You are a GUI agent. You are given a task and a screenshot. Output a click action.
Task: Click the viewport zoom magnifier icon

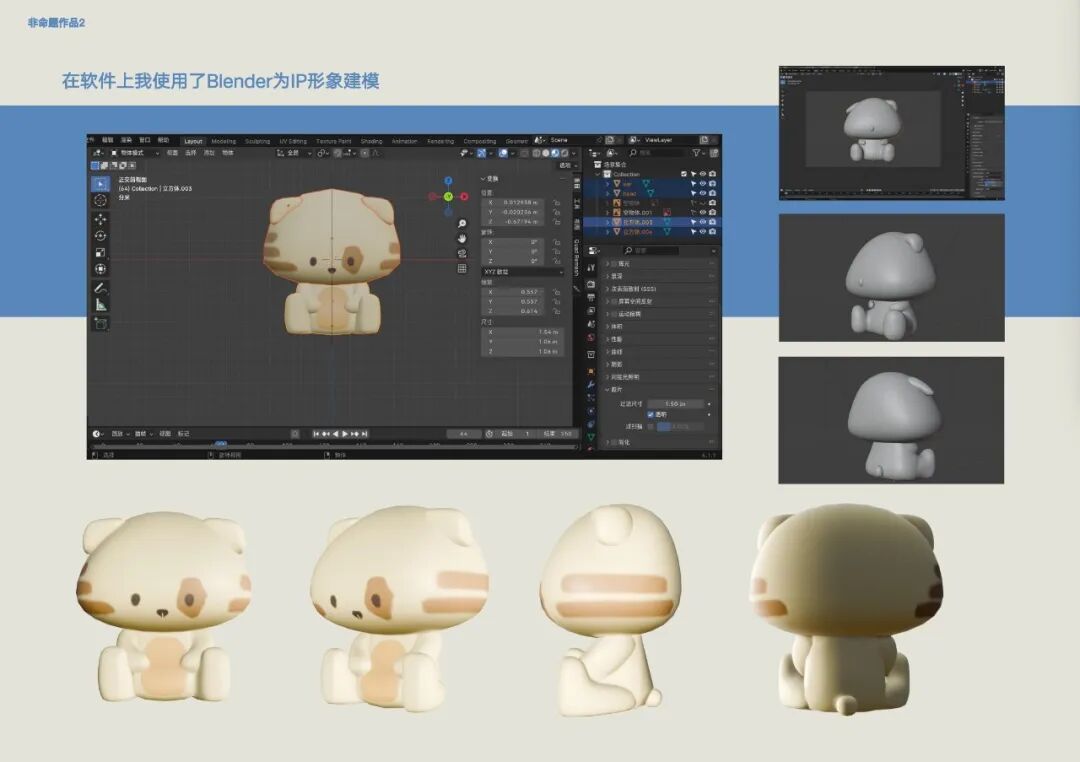click(462, 223)
